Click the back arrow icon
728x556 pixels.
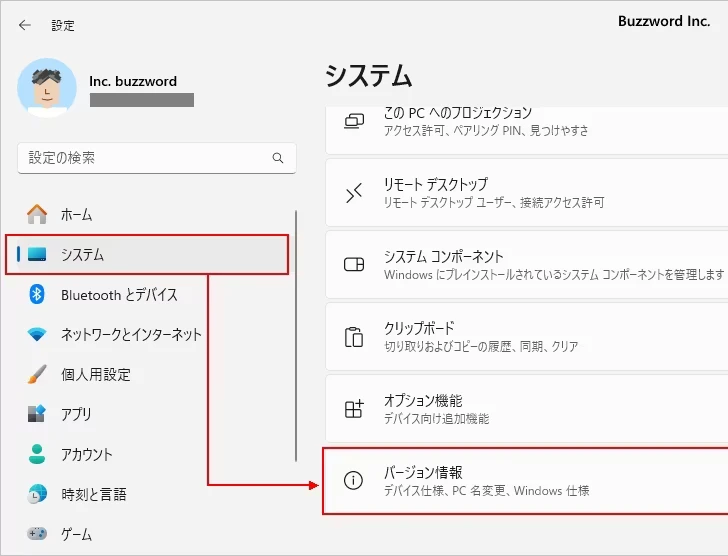point(25,25)
